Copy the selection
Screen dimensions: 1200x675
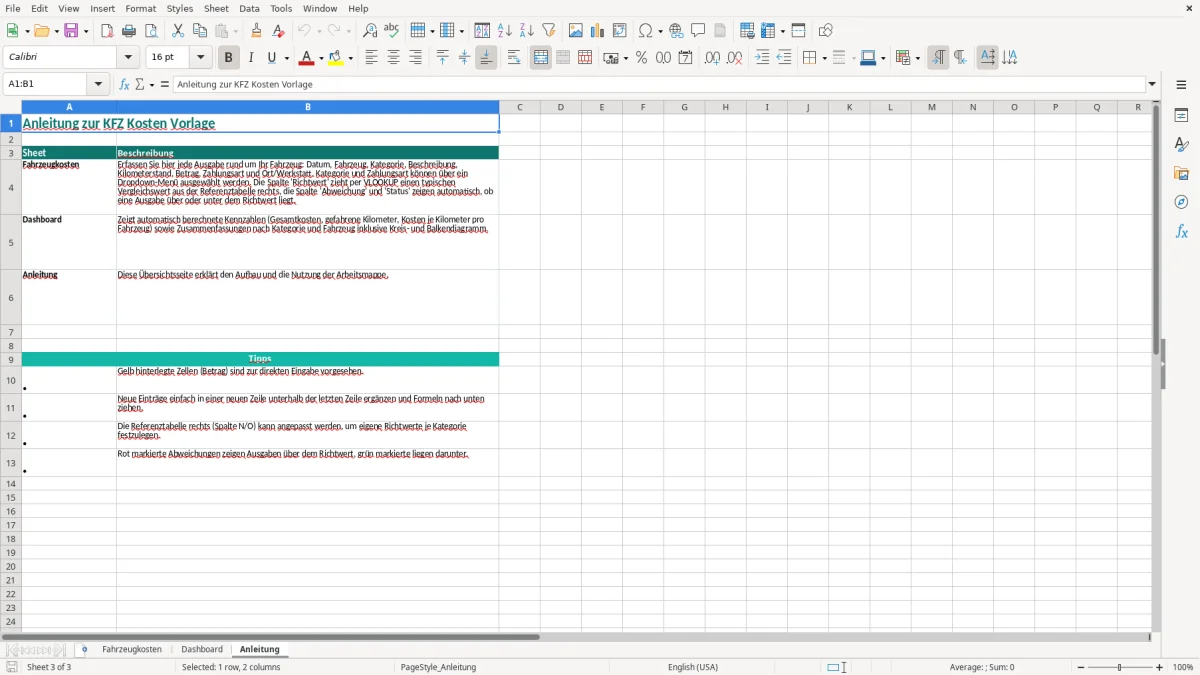point(200,31)
